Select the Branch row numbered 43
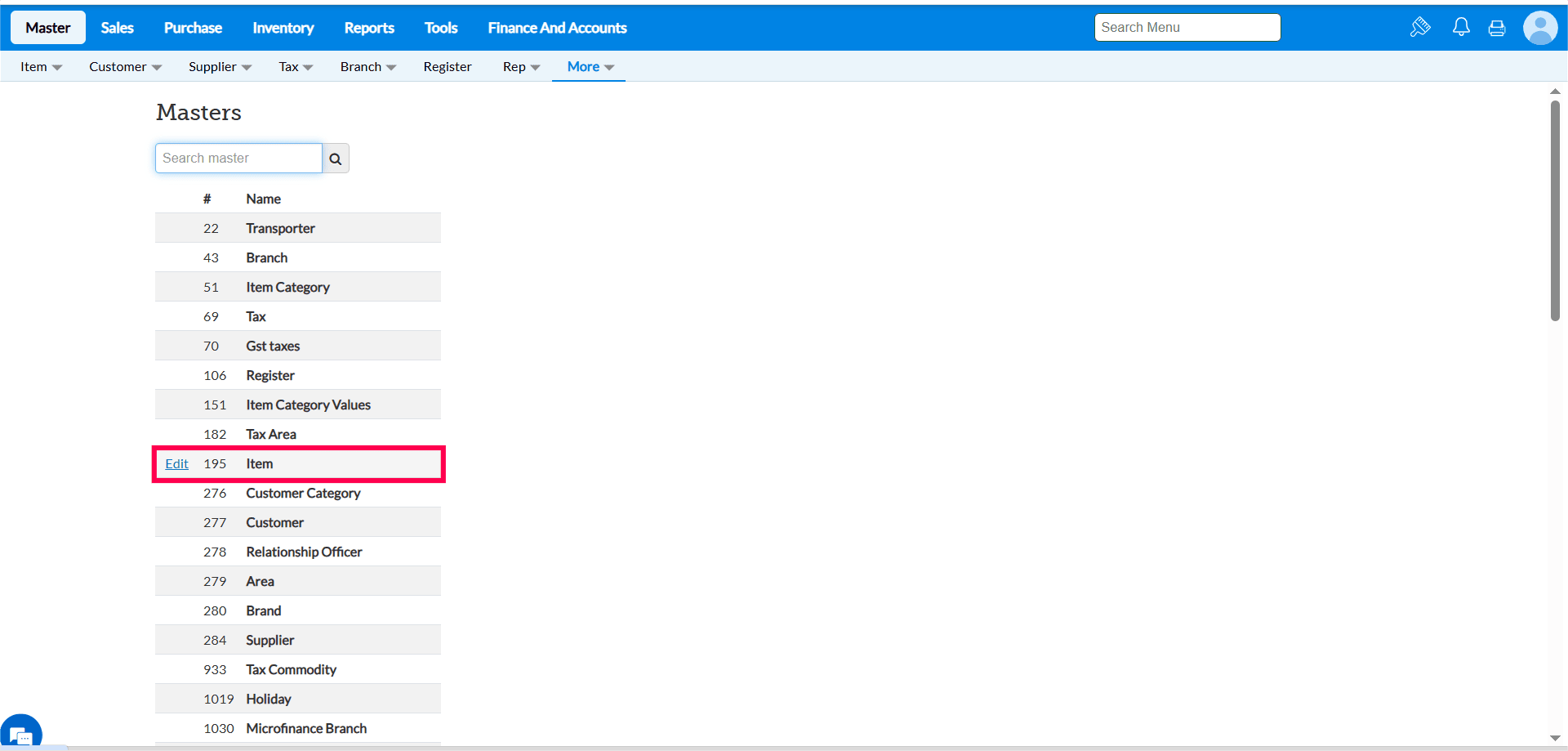The image size is (1568, 751). [298, 257]
